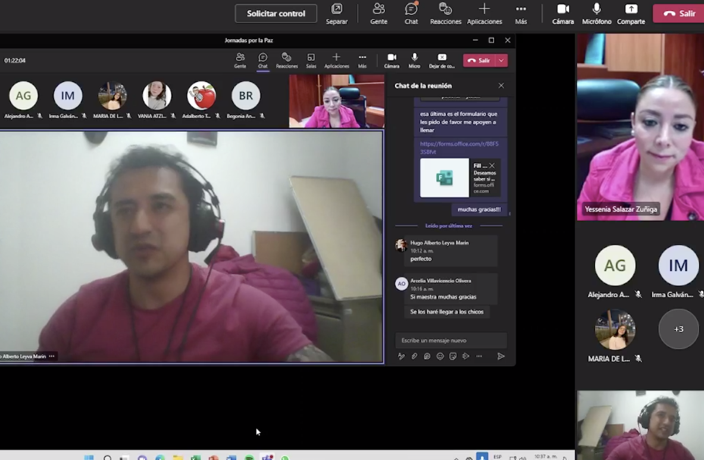Click the attach file paperclip icon
The image size is (704, 460).
[x=414, y=356]
